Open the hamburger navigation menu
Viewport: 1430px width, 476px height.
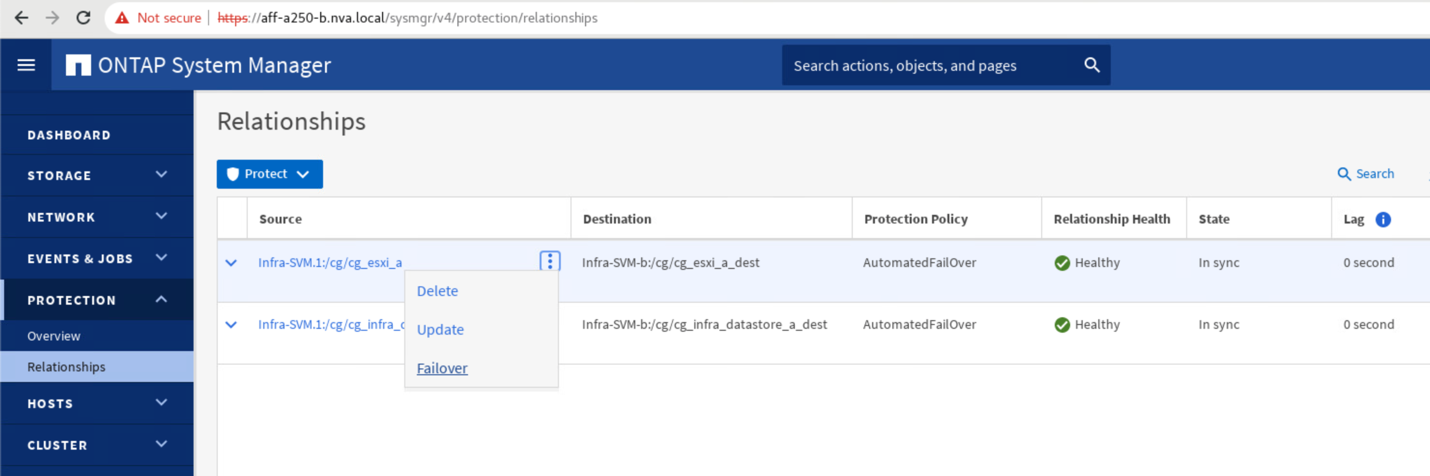pos(26,65)
